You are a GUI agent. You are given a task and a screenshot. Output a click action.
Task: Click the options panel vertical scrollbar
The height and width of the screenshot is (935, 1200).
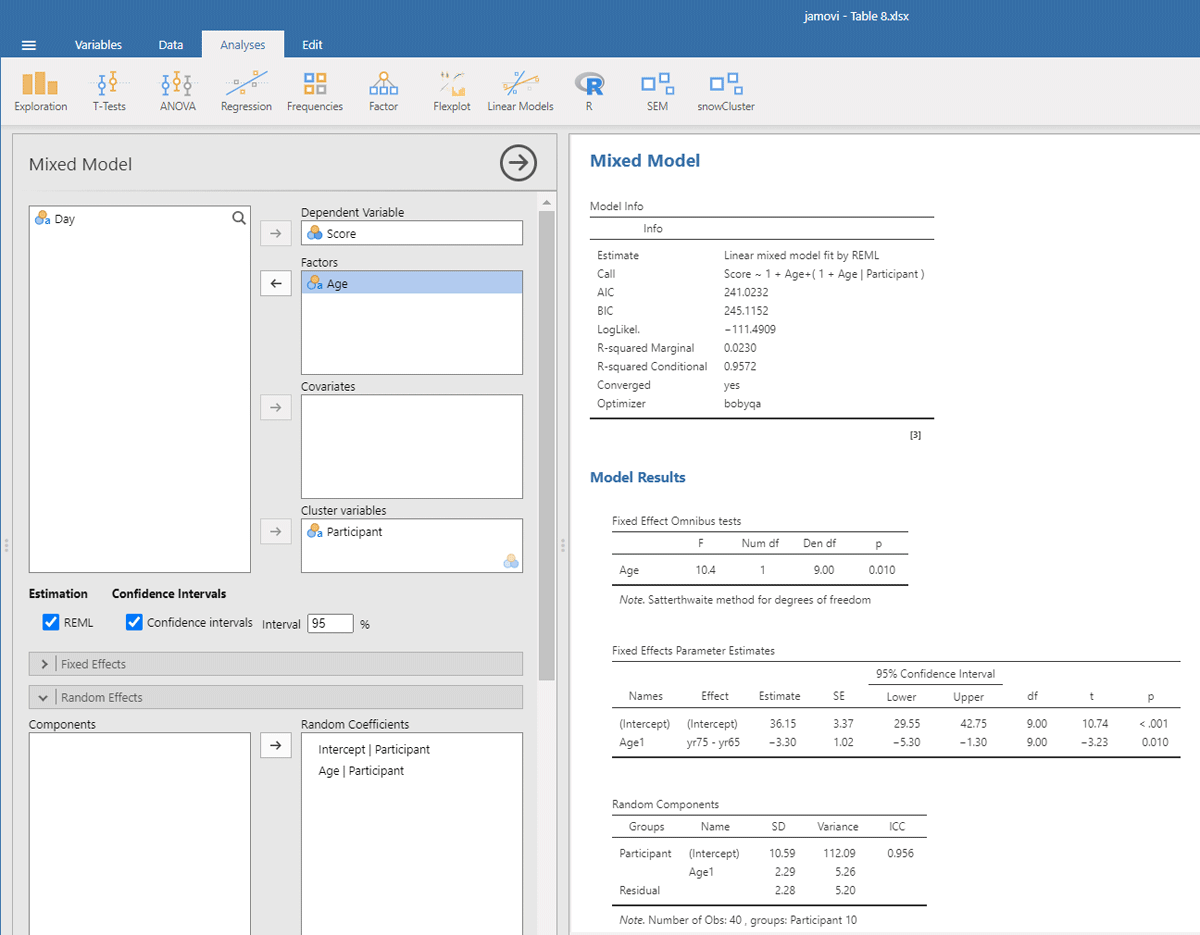tap(546, 440)
